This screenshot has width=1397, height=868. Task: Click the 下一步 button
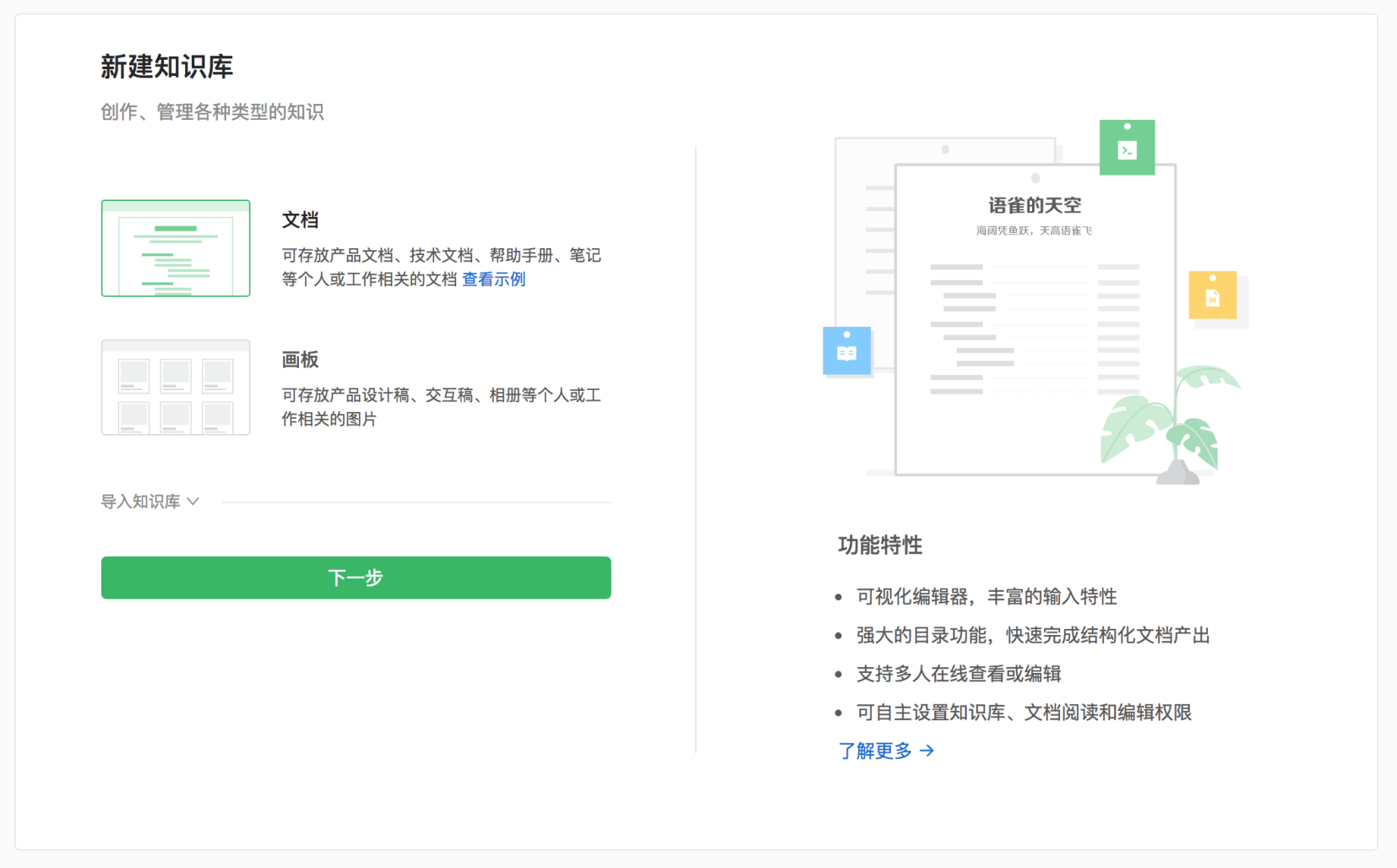tap(356, 578)
